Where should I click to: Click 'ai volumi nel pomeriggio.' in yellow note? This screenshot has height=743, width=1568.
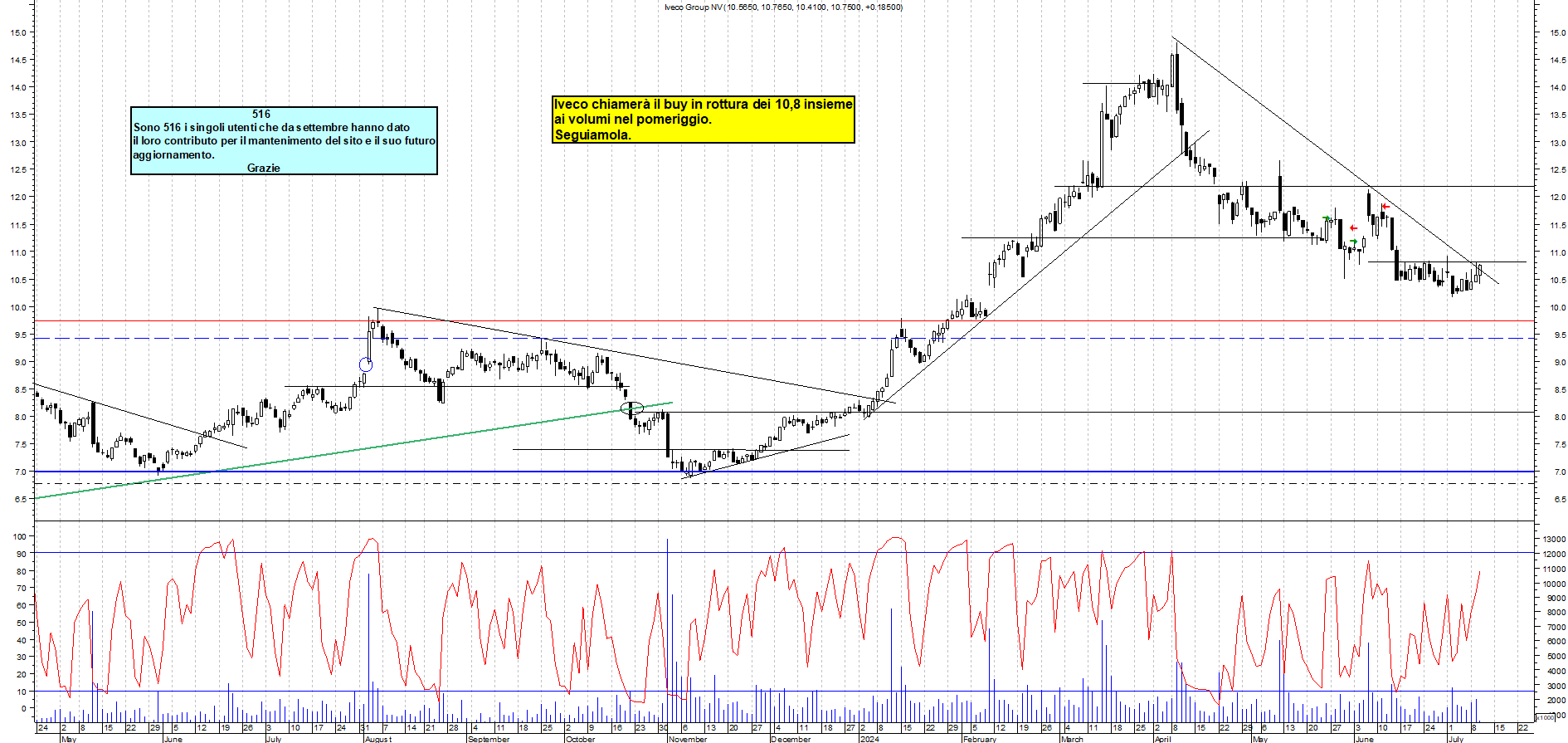coord(633,119)
